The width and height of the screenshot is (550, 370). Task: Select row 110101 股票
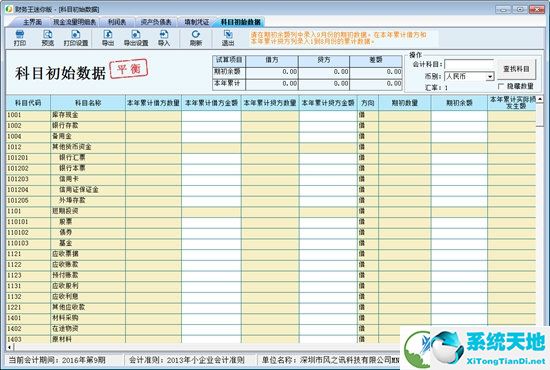click(271, 222)
